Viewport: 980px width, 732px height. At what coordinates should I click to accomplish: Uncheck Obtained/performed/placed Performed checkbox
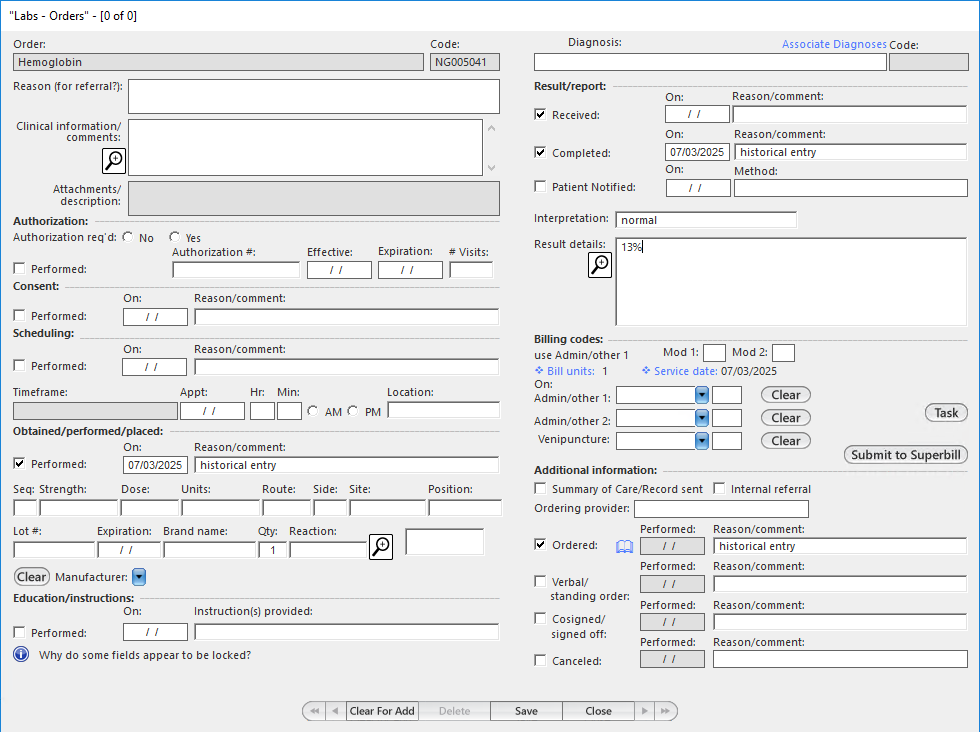tap(19, 463)
